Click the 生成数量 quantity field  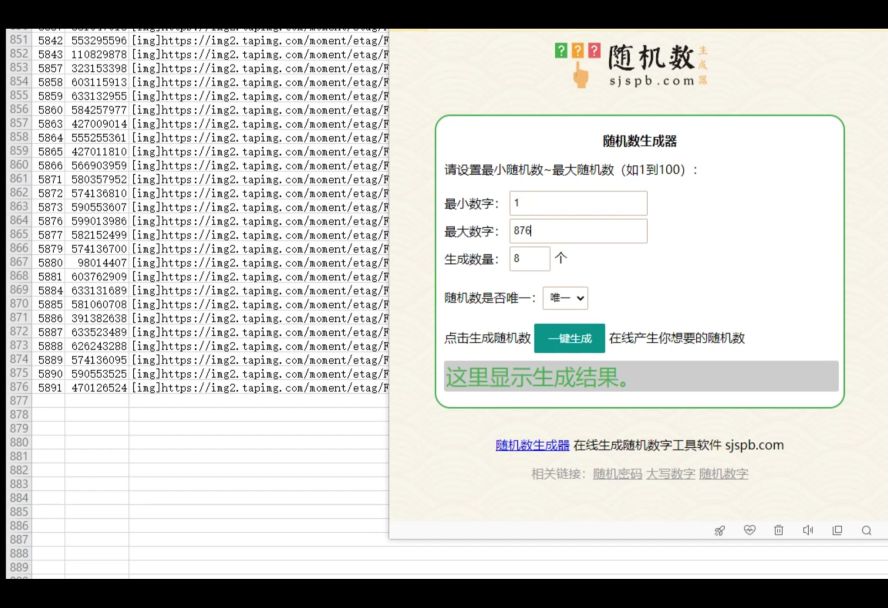[529, 258]
